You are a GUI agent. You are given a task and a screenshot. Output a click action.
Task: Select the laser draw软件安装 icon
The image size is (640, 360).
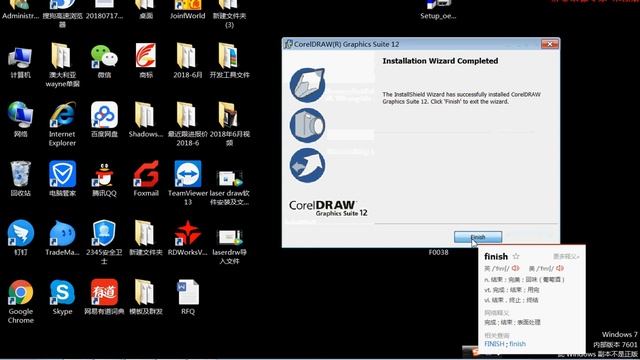pos(229,186)
